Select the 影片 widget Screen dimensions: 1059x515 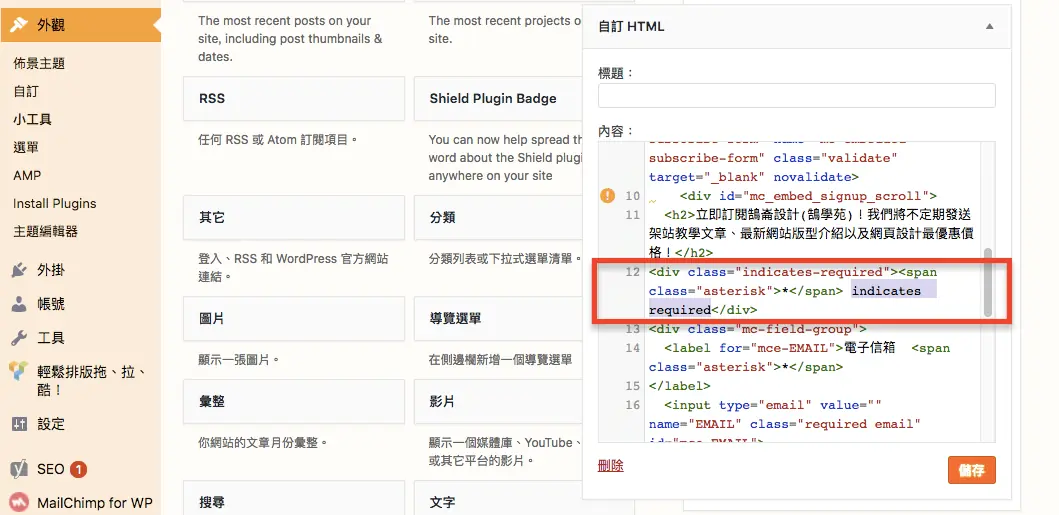[x=498, y=402]
